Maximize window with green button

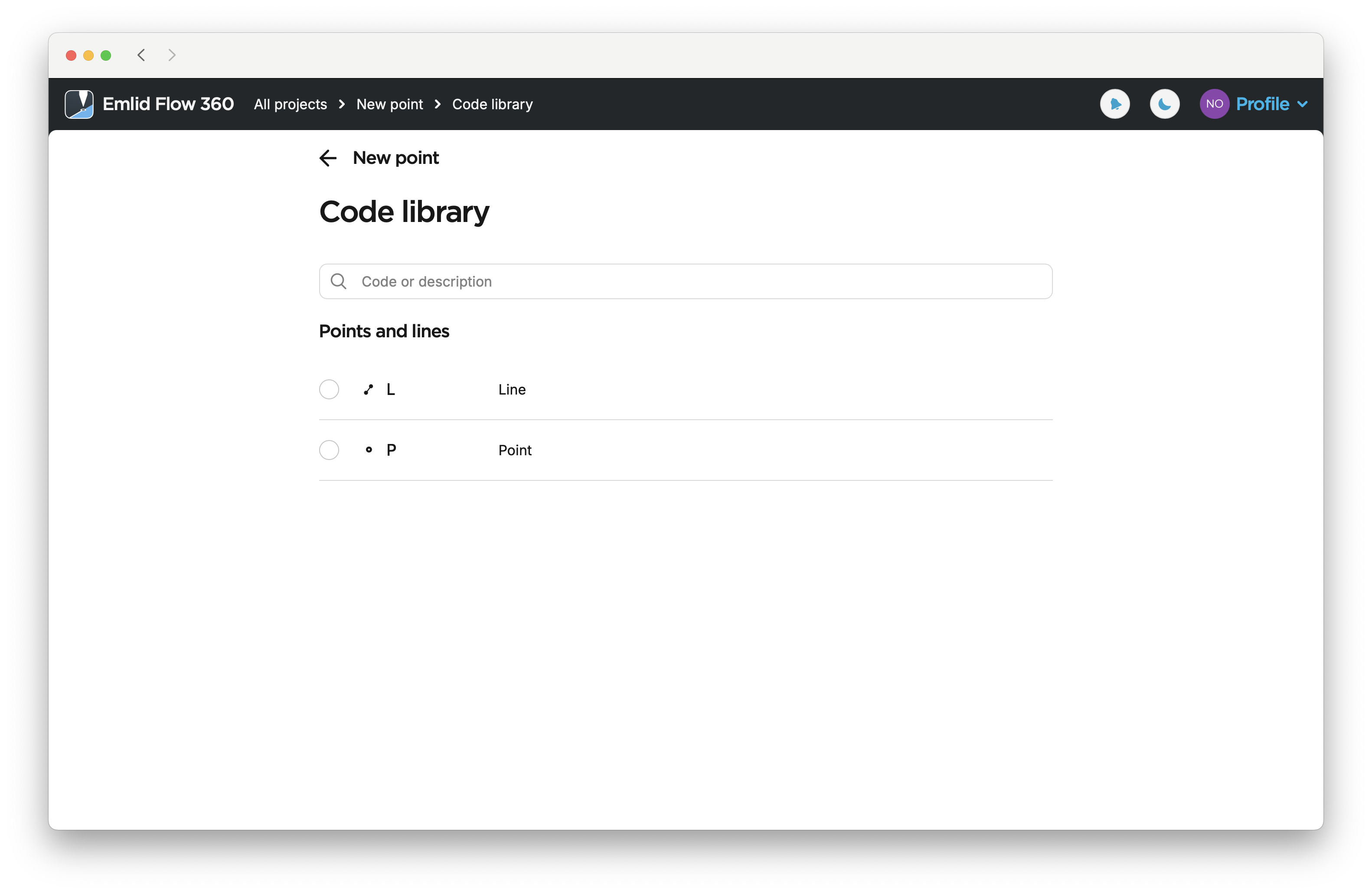click(106, 55)
